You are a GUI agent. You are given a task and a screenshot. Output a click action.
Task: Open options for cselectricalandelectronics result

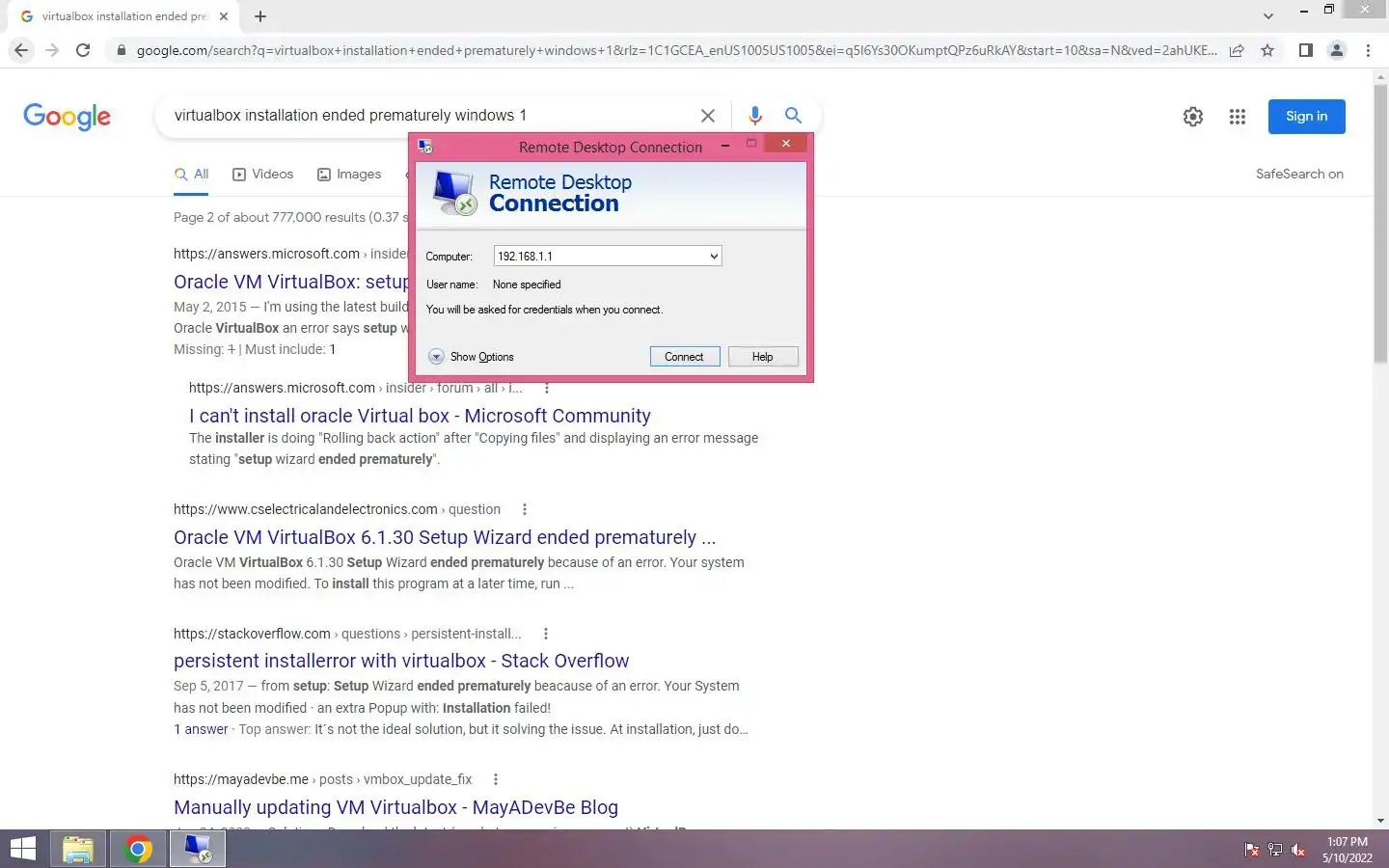point(525,509)
